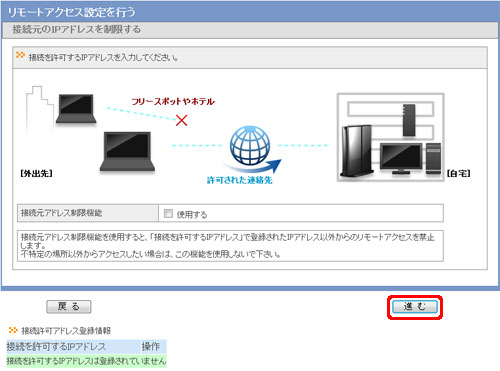Image resolution: width=500 pixels, height=371 pixels.
Task: Click the small laptop near the building
Action: click(x=76, y=109)
